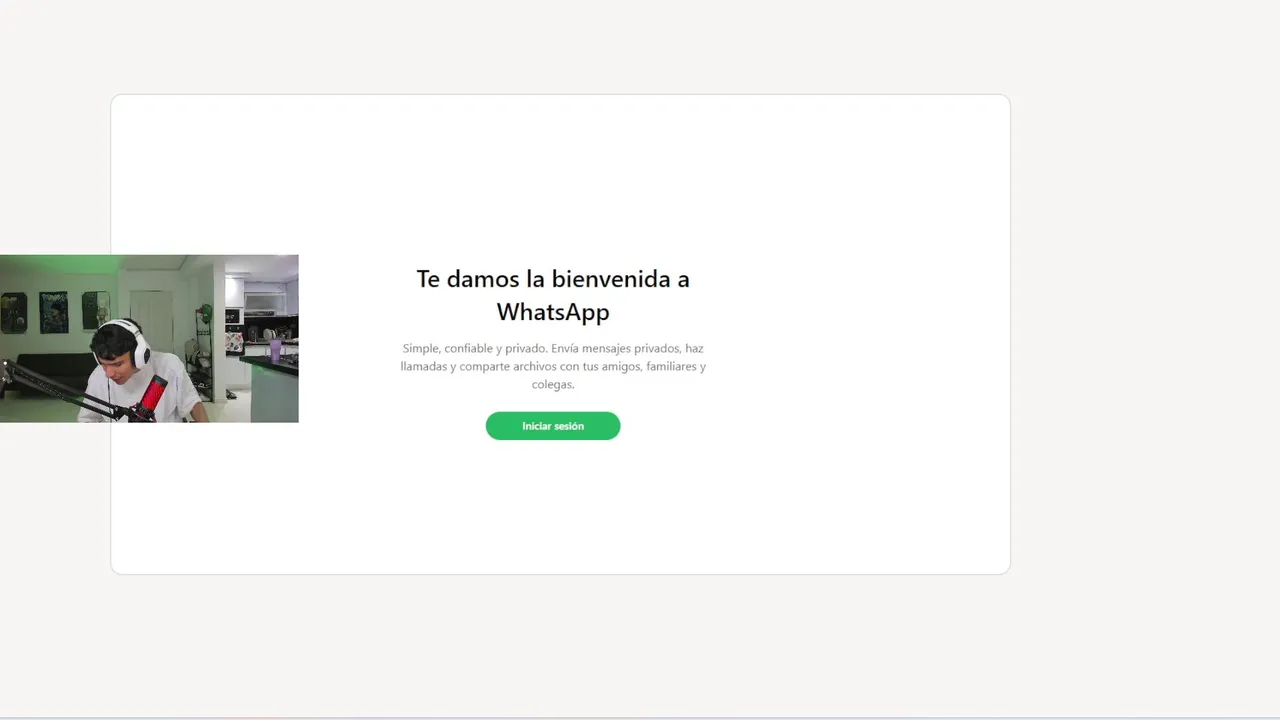Click the green Iniciar sesión button
Viewport: 1280px width, 720px height.
point(553,426)
